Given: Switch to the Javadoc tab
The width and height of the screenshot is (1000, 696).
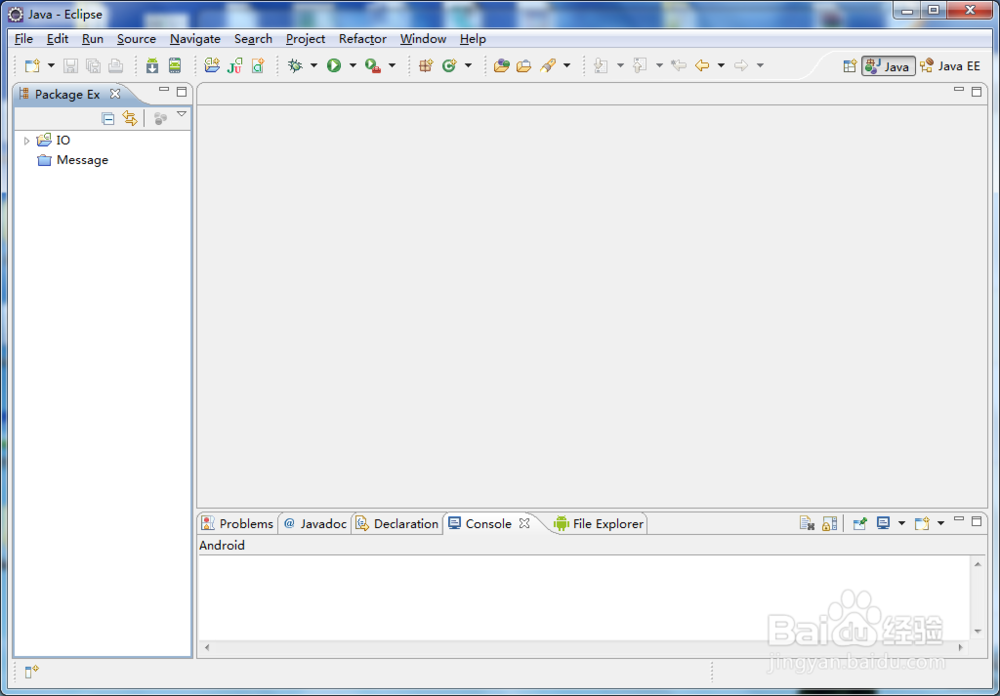Looking at the screenshot, I should coord(315,524).
